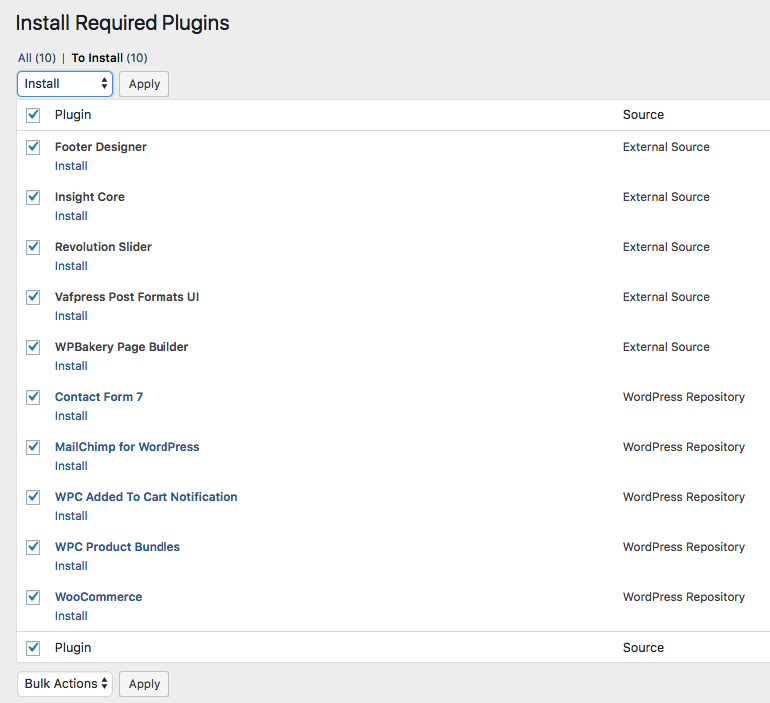Click the top Apply button

[144, 84]
